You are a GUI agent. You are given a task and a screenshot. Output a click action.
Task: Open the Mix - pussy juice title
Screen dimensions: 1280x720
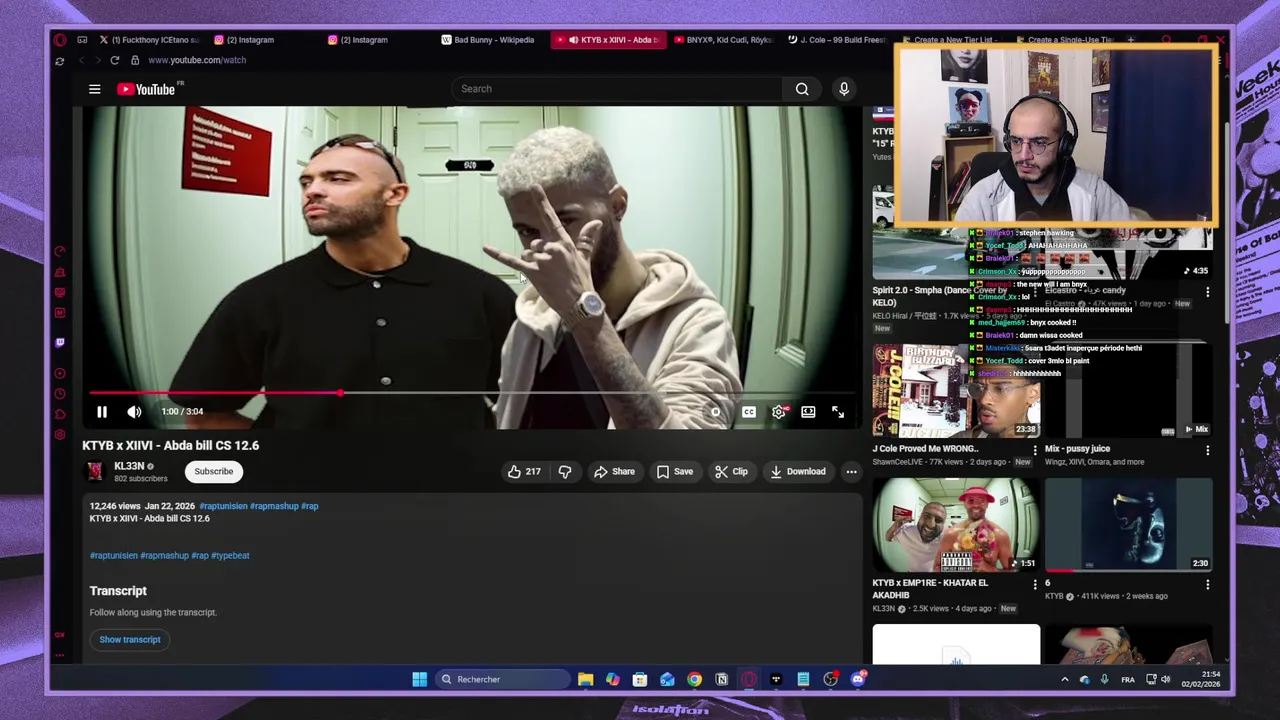click(1077, 449)
